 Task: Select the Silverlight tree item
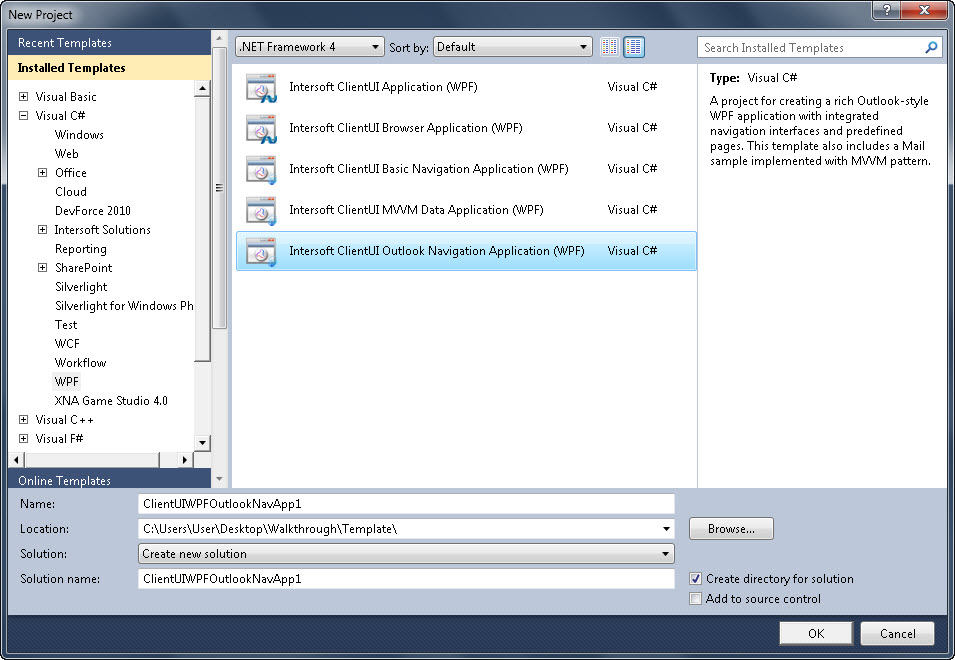81,287
